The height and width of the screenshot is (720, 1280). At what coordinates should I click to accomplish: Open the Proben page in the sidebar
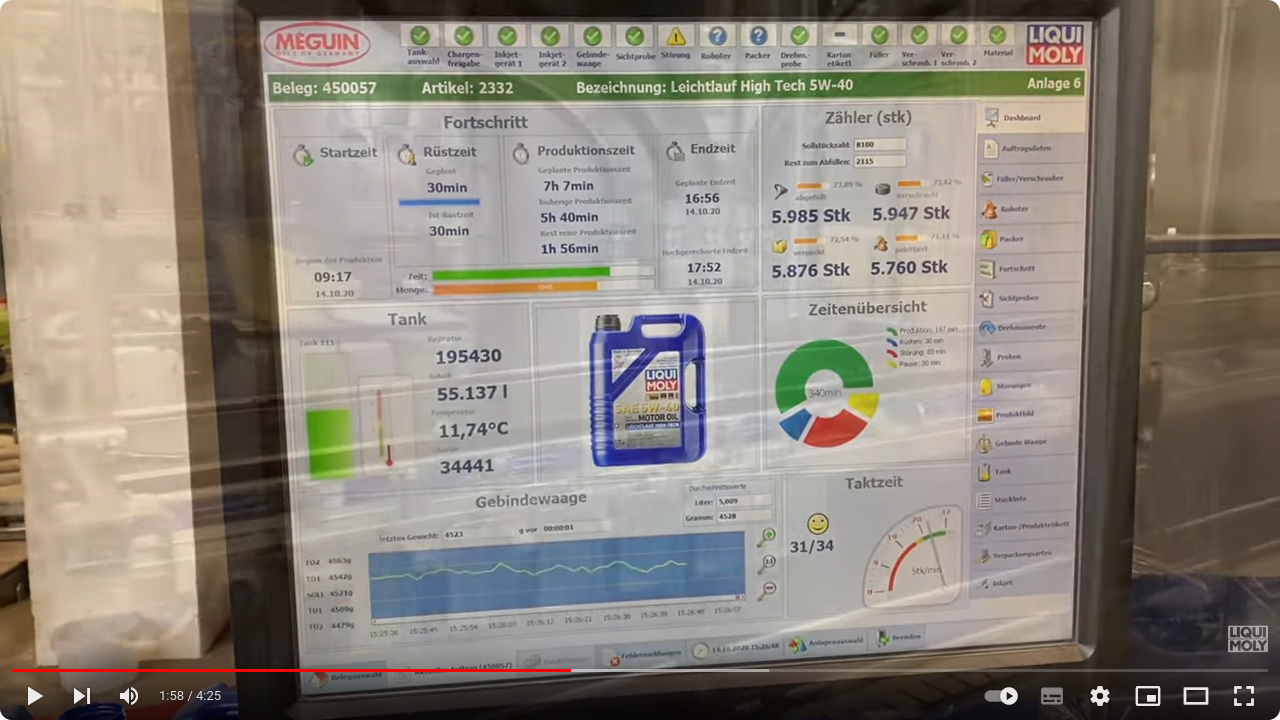1026,356
